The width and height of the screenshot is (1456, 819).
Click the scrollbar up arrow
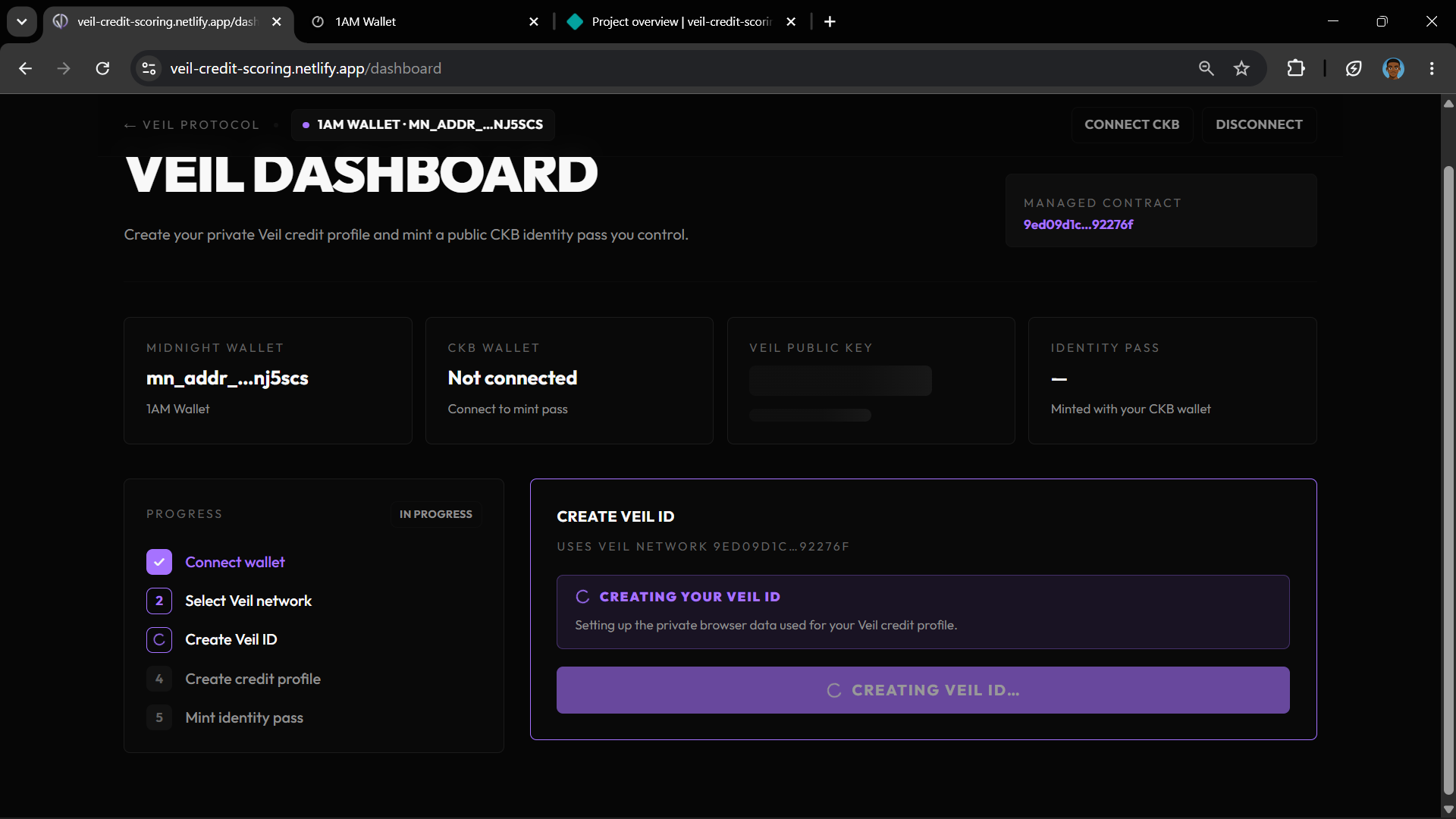point(1448,104)
